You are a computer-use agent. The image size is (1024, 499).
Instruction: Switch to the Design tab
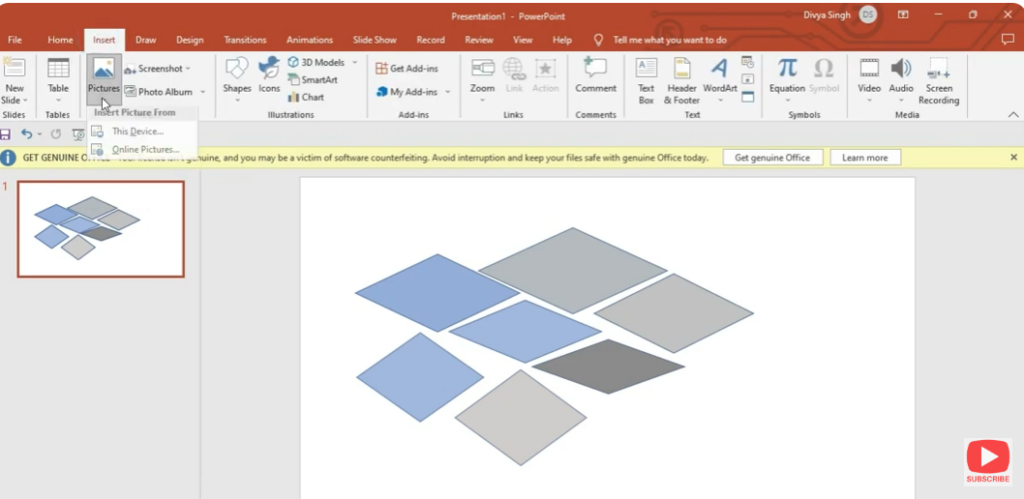coord(190,40)
